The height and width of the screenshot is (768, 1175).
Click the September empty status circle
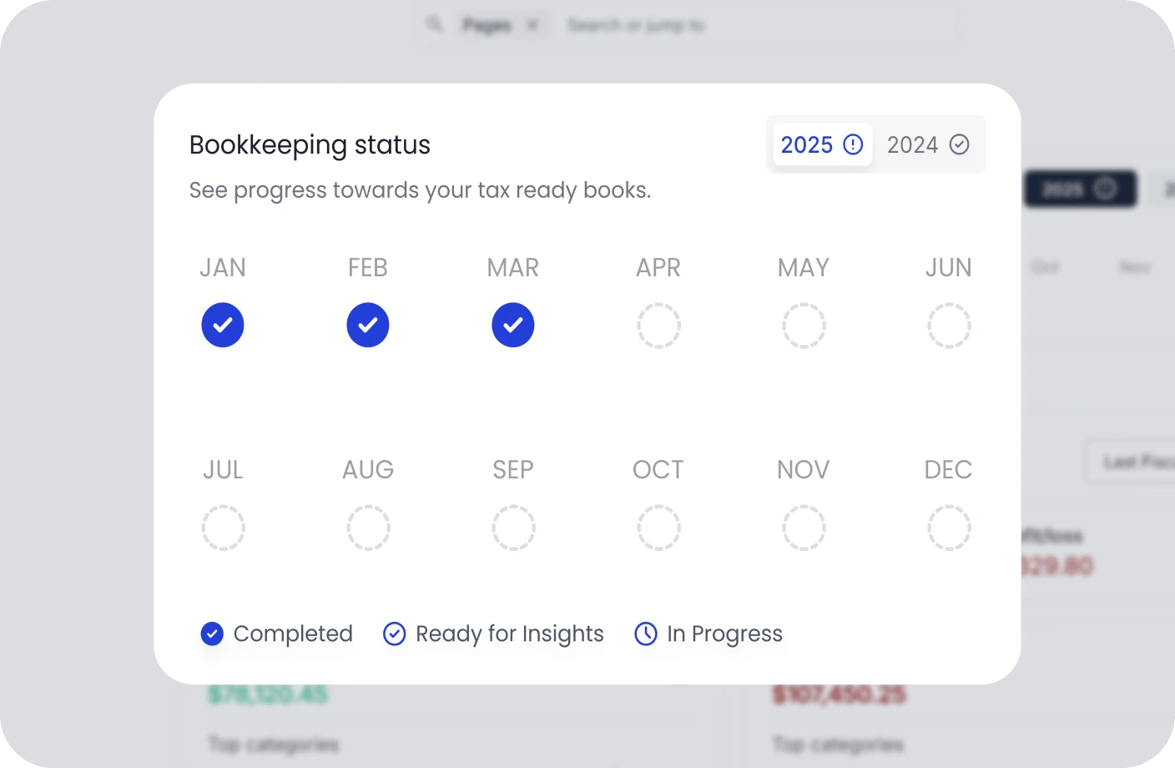click(513, 527)
